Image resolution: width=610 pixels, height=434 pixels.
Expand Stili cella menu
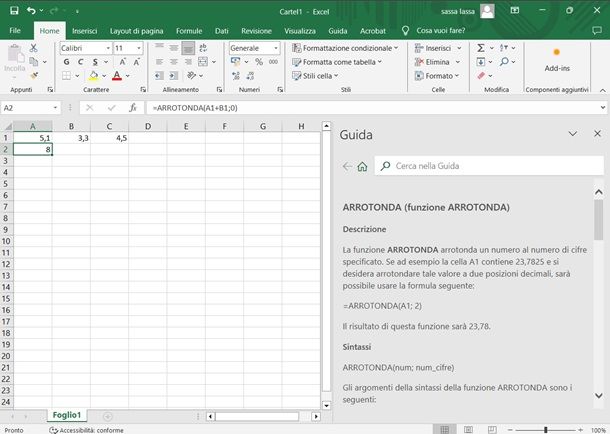point(315,76)
